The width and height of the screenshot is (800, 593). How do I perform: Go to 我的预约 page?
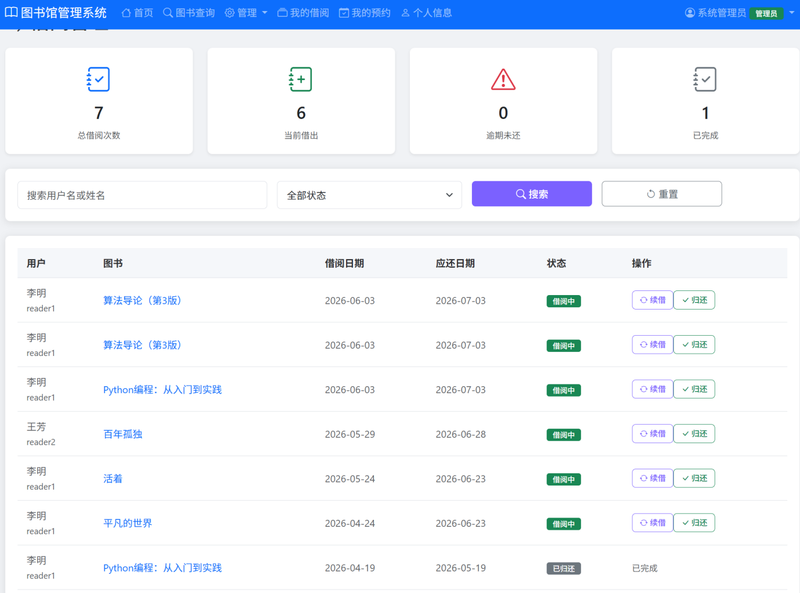tap(364, 13)
